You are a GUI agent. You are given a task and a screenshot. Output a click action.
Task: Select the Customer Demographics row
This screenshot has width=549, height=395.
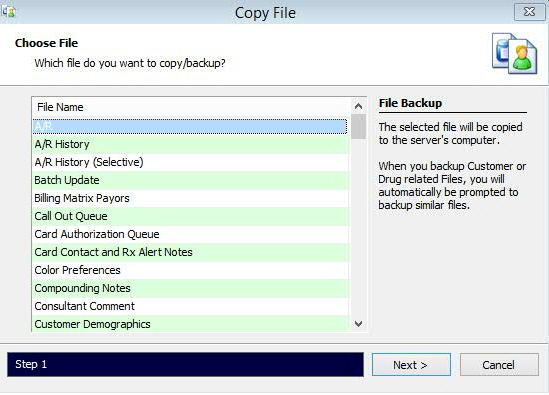pos(191,324)
